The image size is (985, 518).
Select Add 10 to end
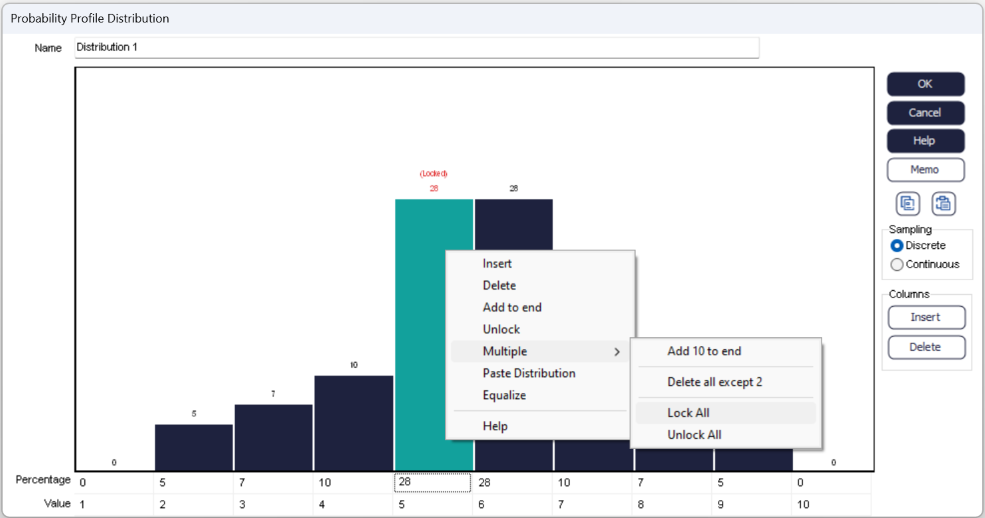pos(704,351)
